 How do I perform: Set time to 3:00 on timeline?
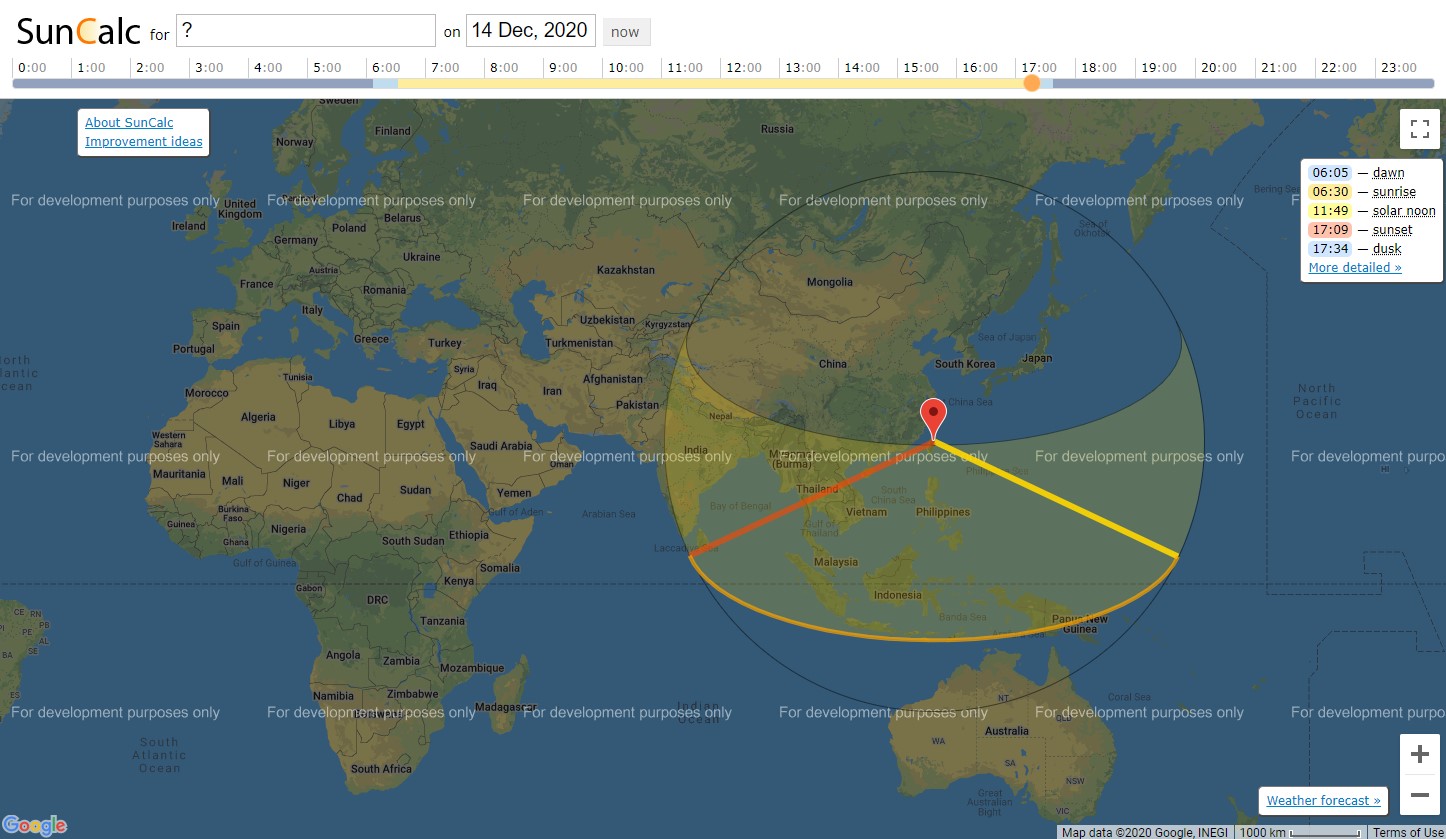pyautogui.click(x=209, y=68)
